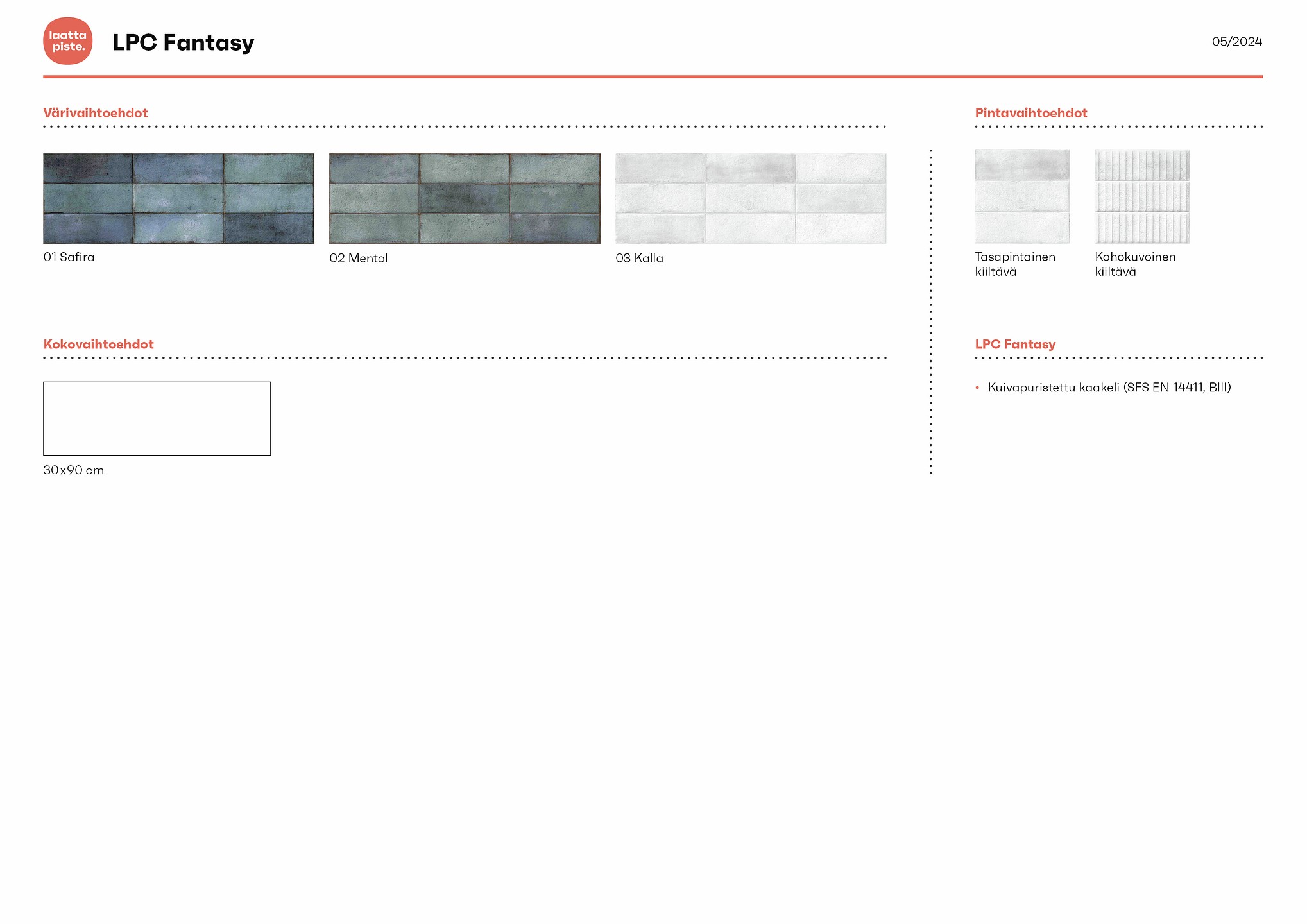1307x924 pixels.
Task: Select the 02 Mentol tile swatch
Action: [x=465, y=198]
